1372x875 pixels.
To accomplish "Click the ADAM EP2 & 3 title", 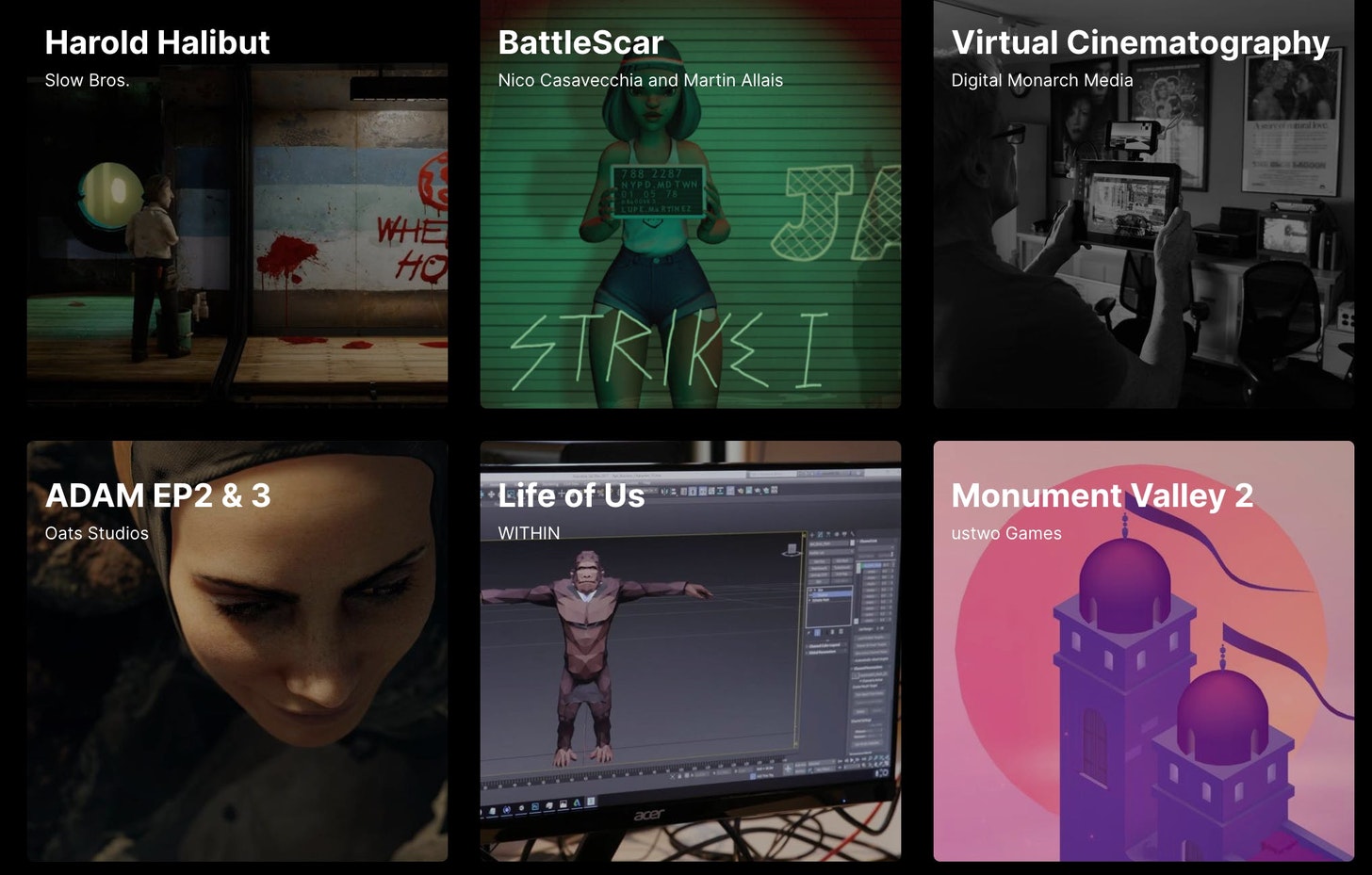I will (x=157, y=495).
